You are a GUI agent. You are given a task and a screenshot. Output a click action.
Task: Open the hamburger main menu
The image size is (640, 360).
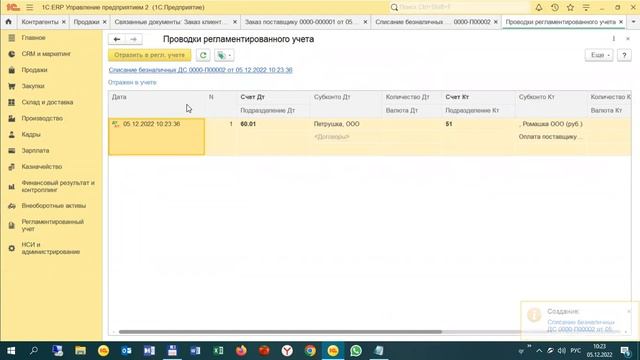[x=30, y=7]
